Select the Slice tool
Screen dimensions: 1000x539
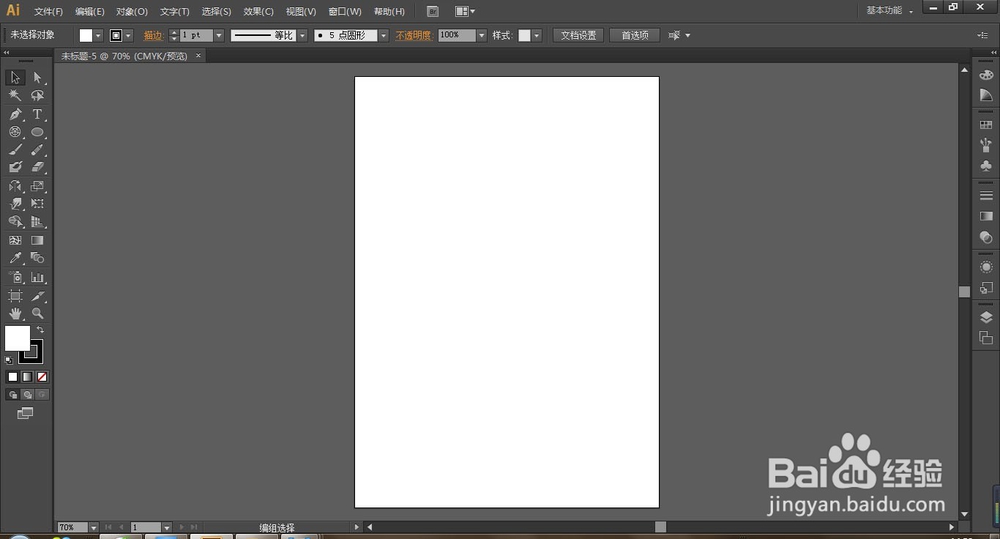[x=37, y=296]
